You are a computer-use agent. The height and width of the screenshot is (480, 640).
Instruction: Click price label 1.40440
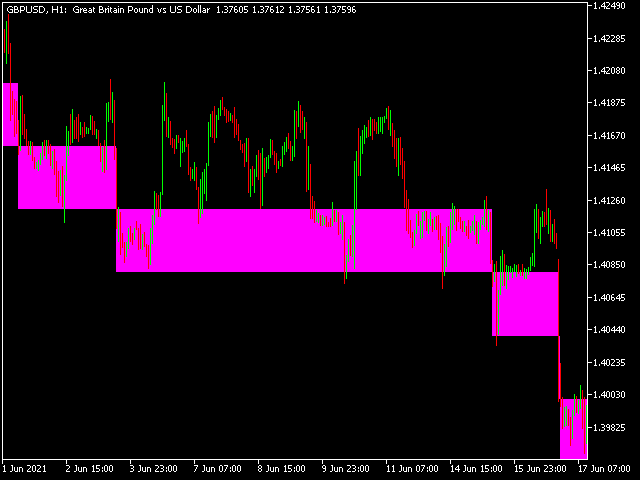[609, 329]
